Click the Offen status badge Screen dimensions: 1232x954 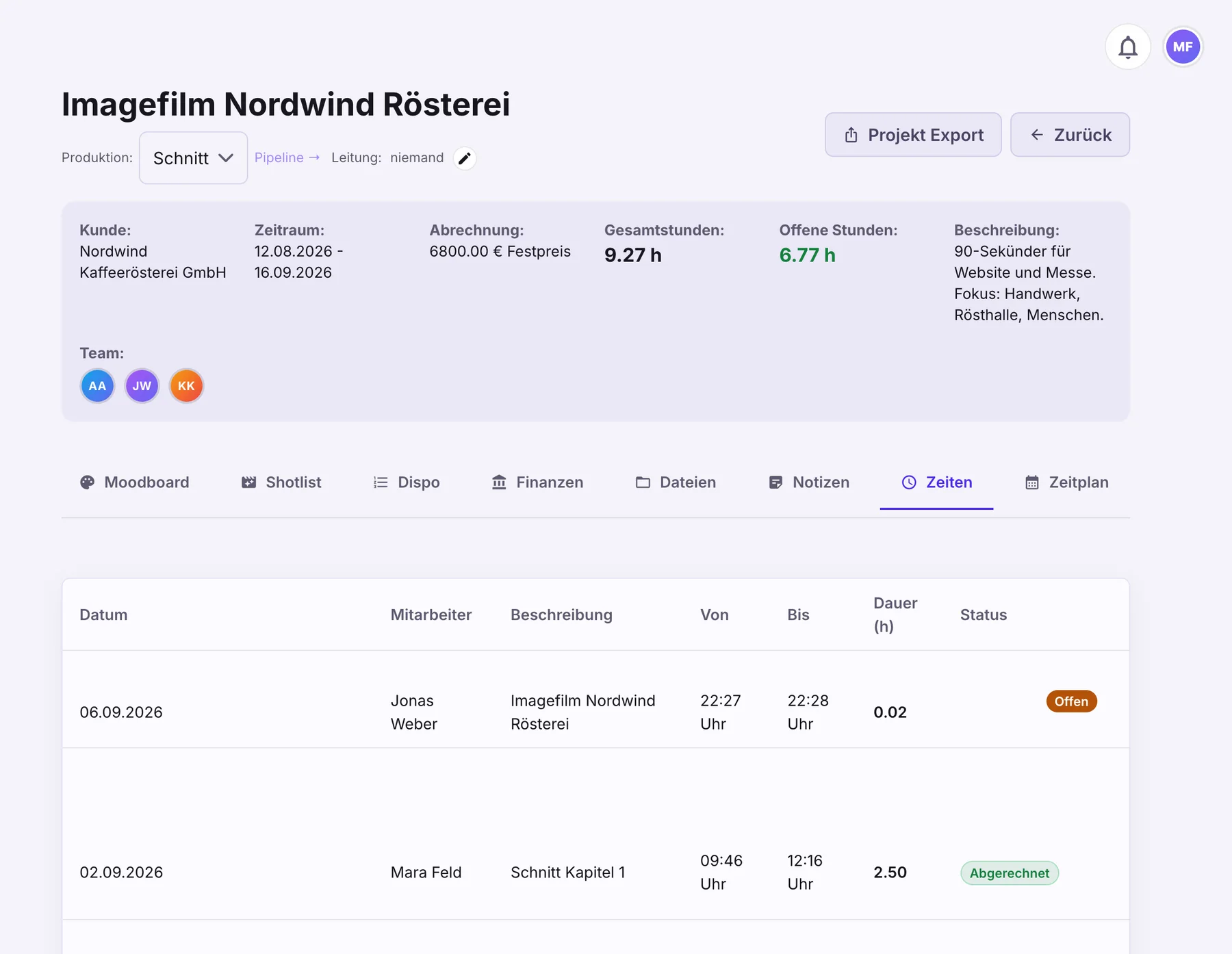(1071, 701)
